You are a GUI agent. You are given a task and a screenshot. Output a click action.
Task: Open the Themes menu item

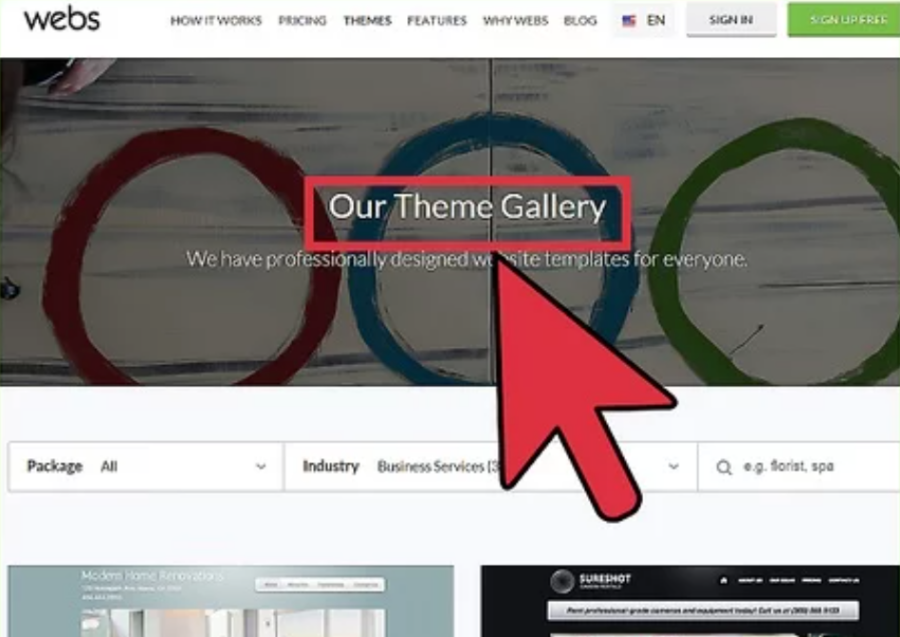(367, 21)
